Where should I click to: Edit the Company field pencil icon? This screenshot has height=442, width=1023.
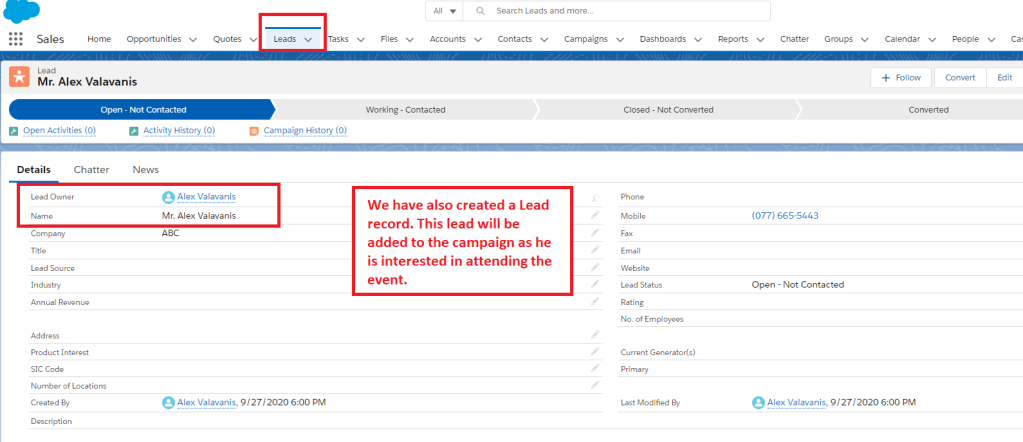tap(595, 233)
